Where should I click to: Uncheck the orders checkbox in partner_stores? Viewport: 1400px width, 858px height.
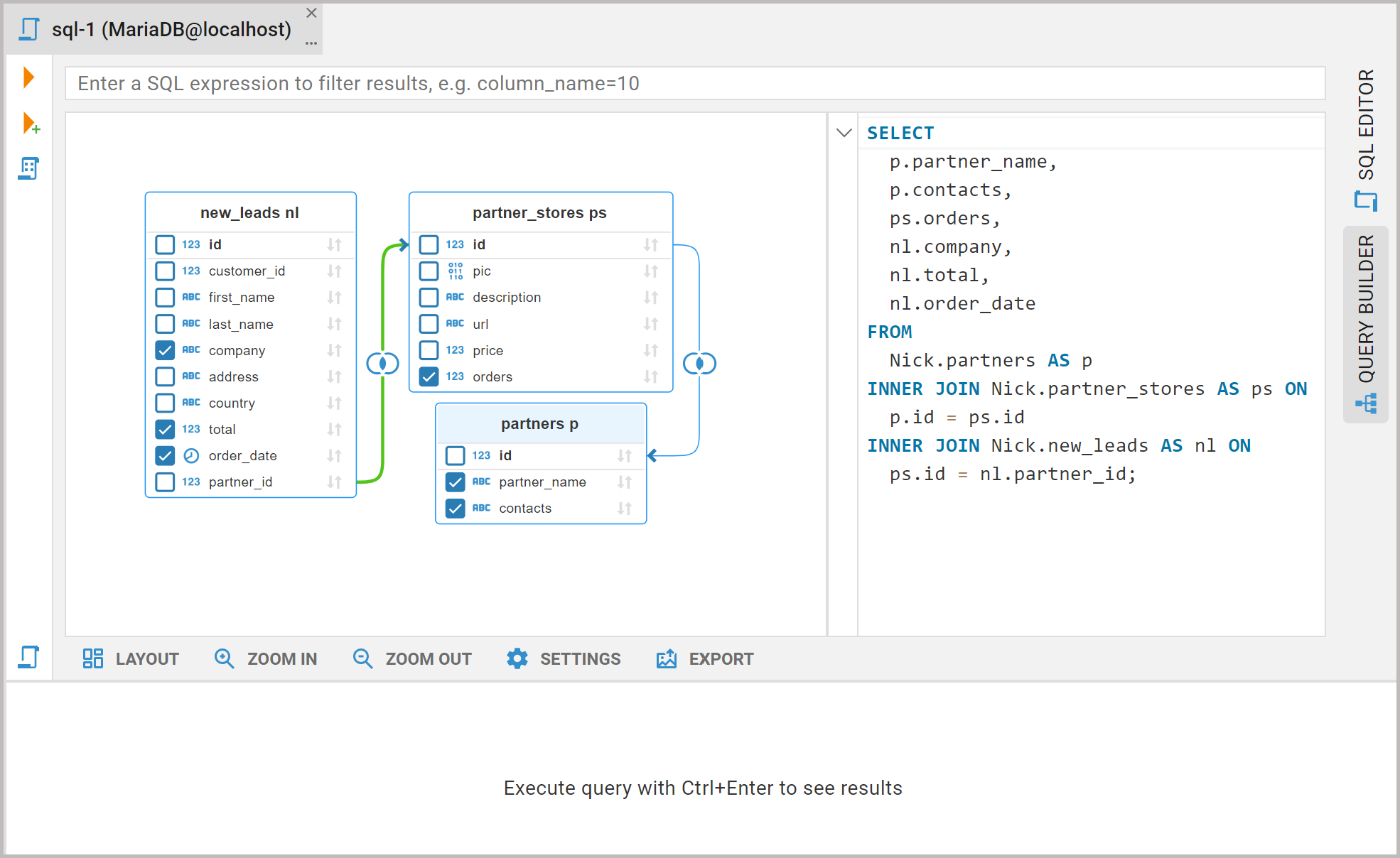[x=429, y=377]
